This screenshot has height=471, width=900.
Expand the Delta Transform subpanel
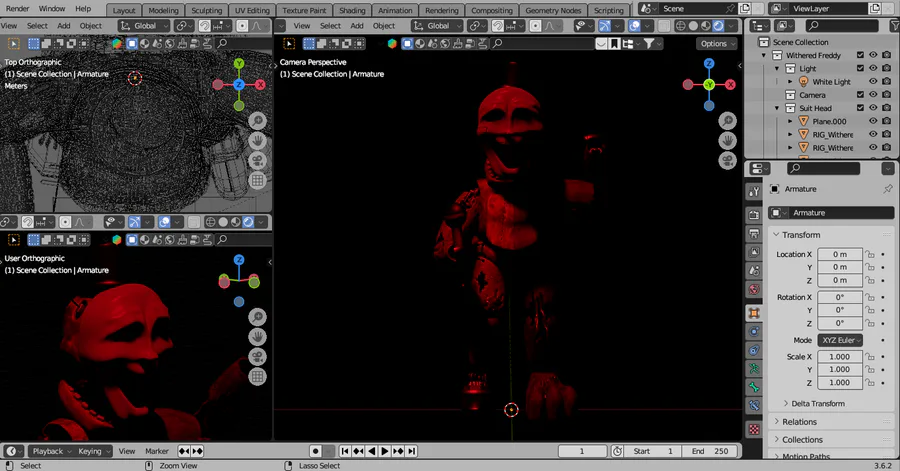pos(786,403)
